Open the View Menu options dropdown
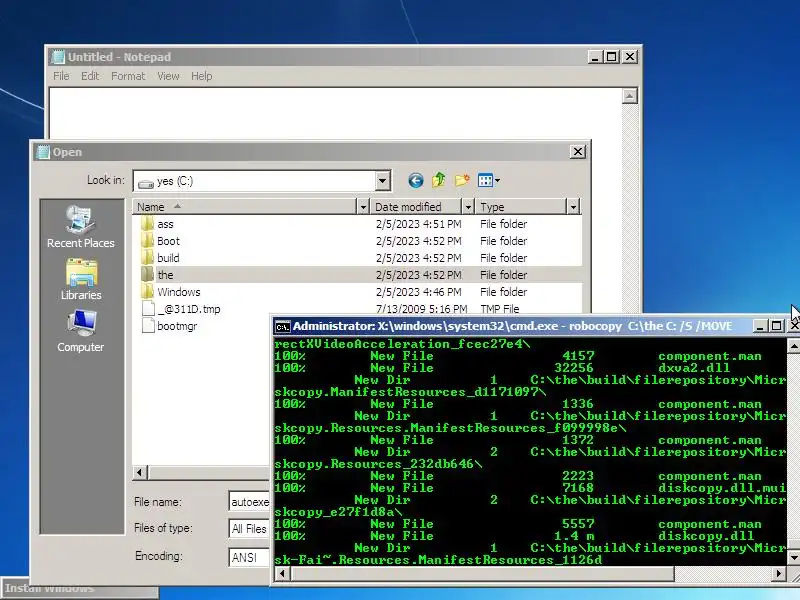The height and width of the screenshot is (600, 800). [489, 180]
